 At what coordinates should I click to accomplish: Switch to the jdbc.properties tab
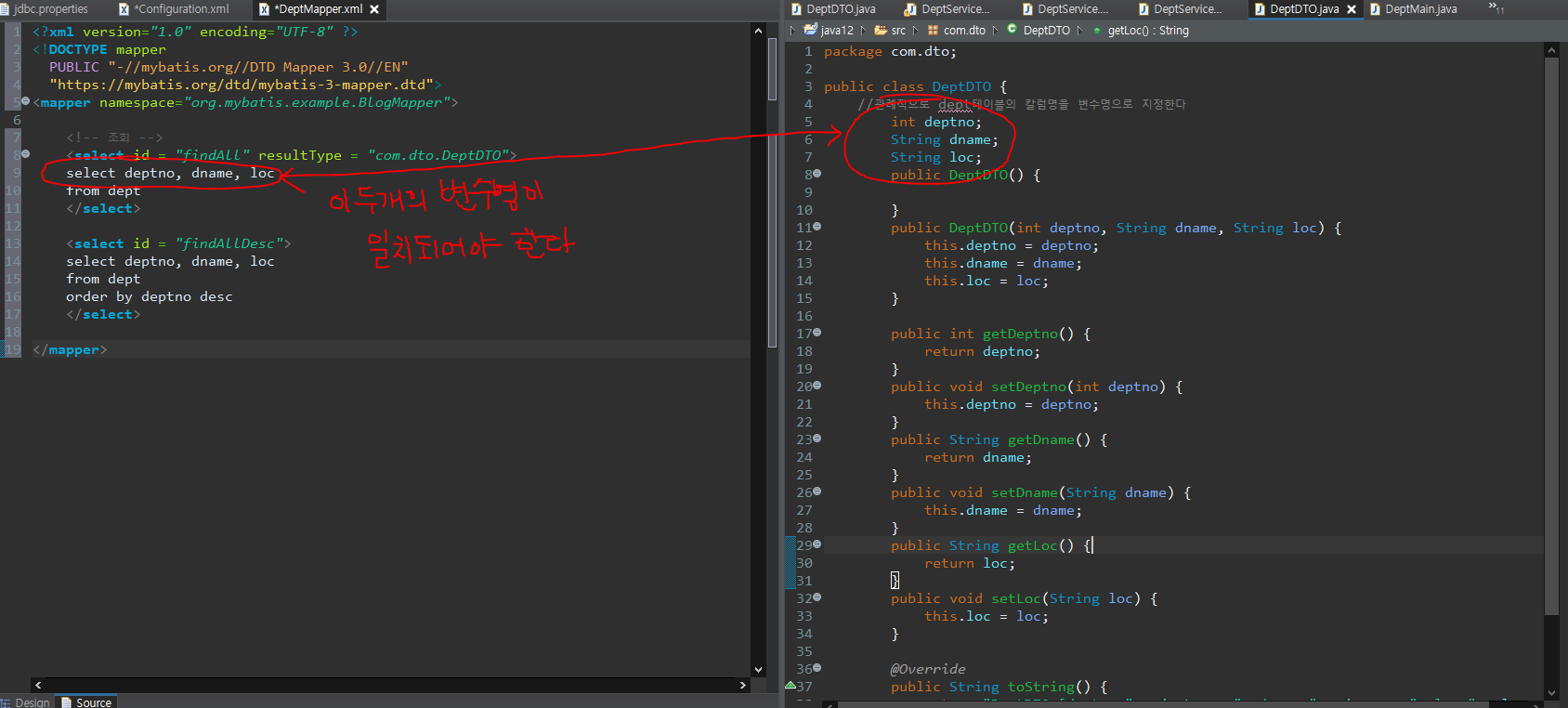click(x=51, y=9)
